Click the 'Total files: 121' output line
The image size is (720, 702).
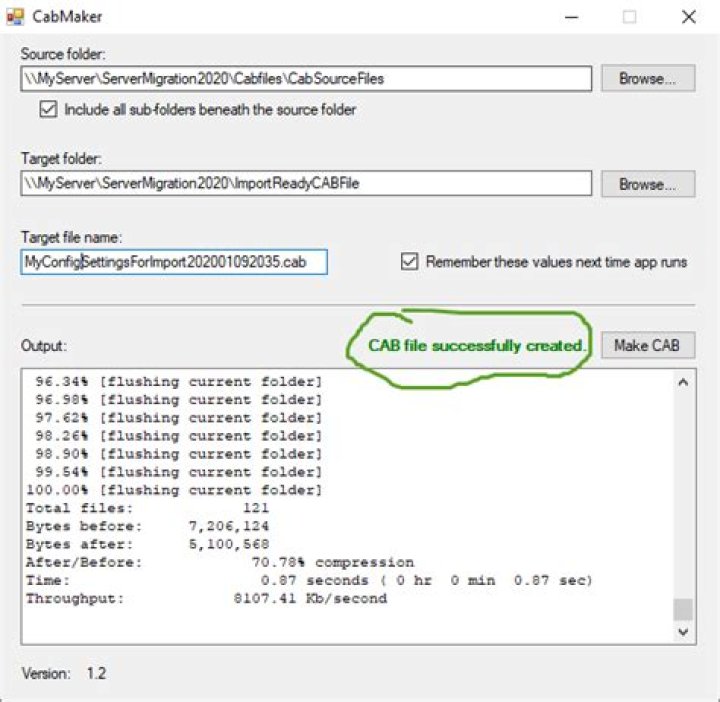tap(147, 508)
